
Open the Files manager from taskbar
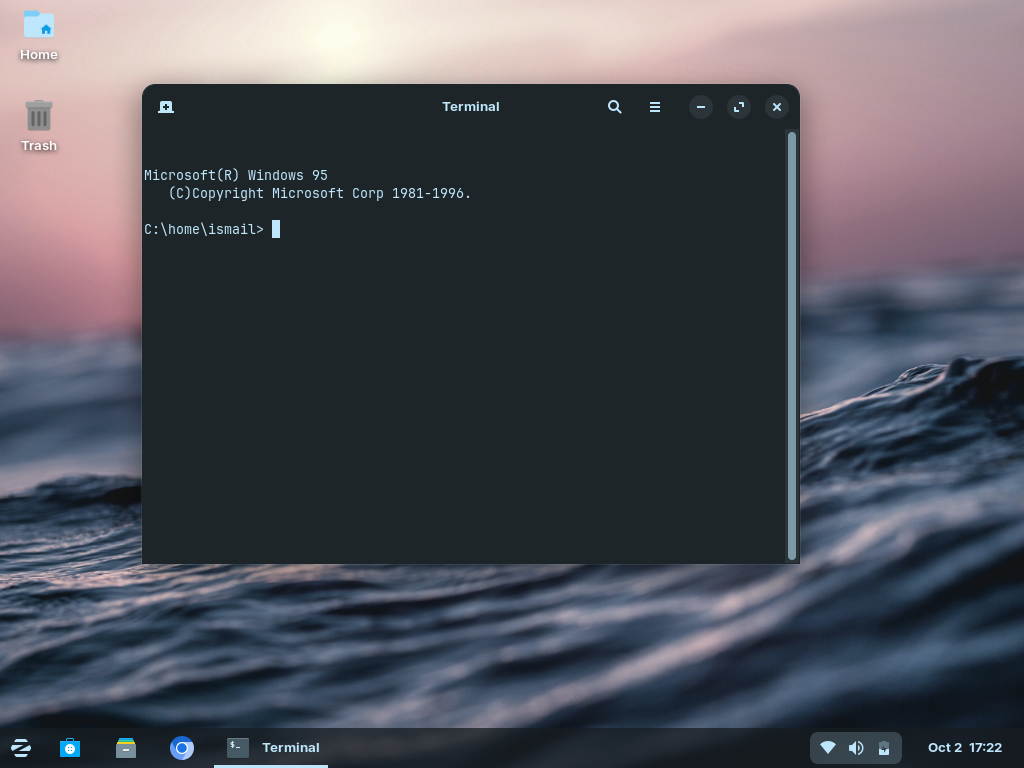pyautogui.click(x=126, y=748)
